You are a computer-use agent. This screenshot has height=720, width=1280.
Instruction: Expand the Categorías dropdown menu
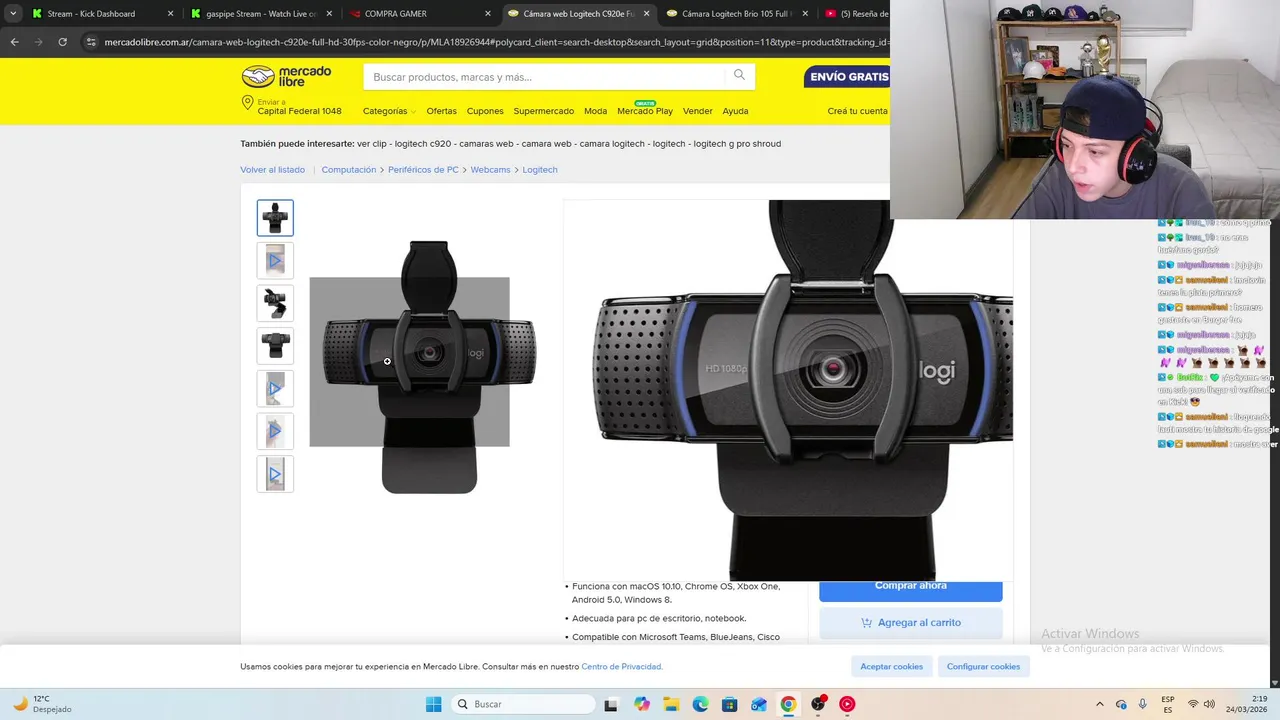(x=388, y=111)
